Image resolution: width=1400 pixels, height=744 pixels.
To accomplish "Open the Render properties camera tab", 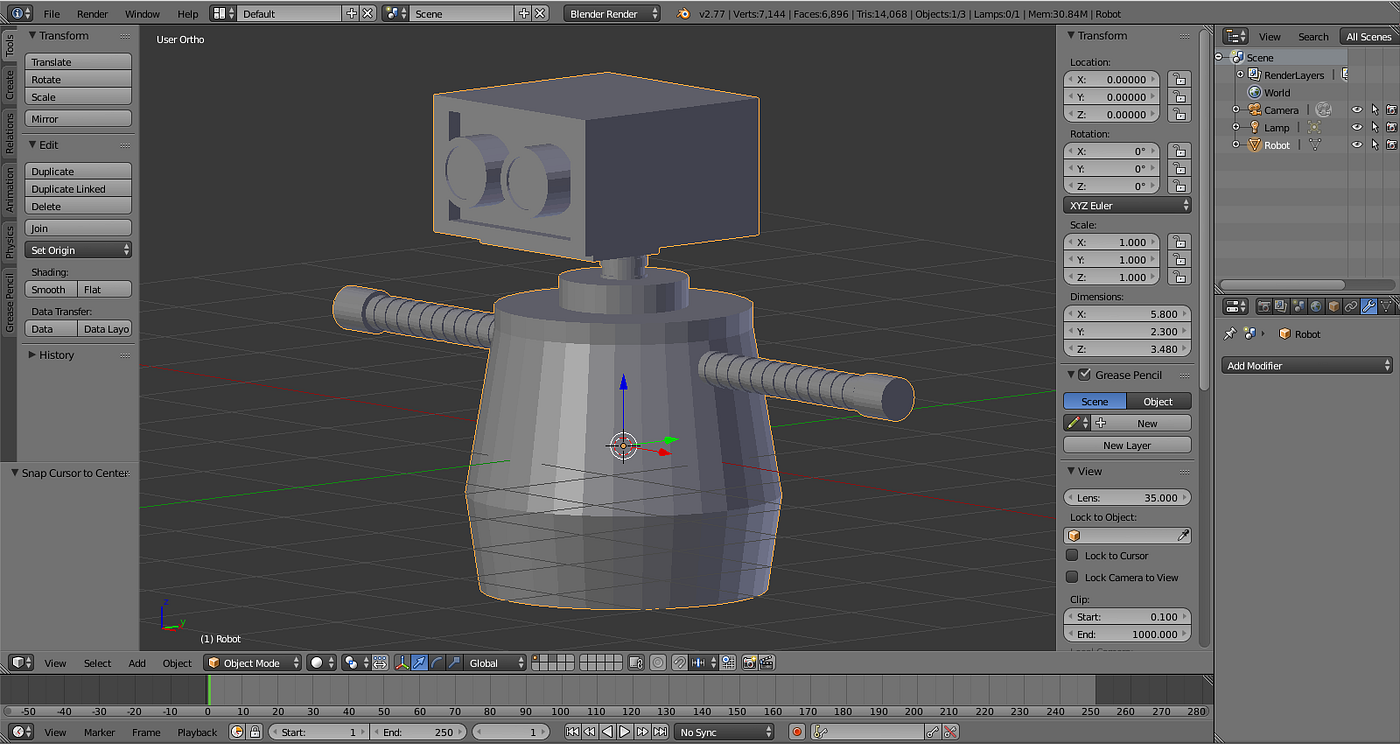I will coord(1264,306).
